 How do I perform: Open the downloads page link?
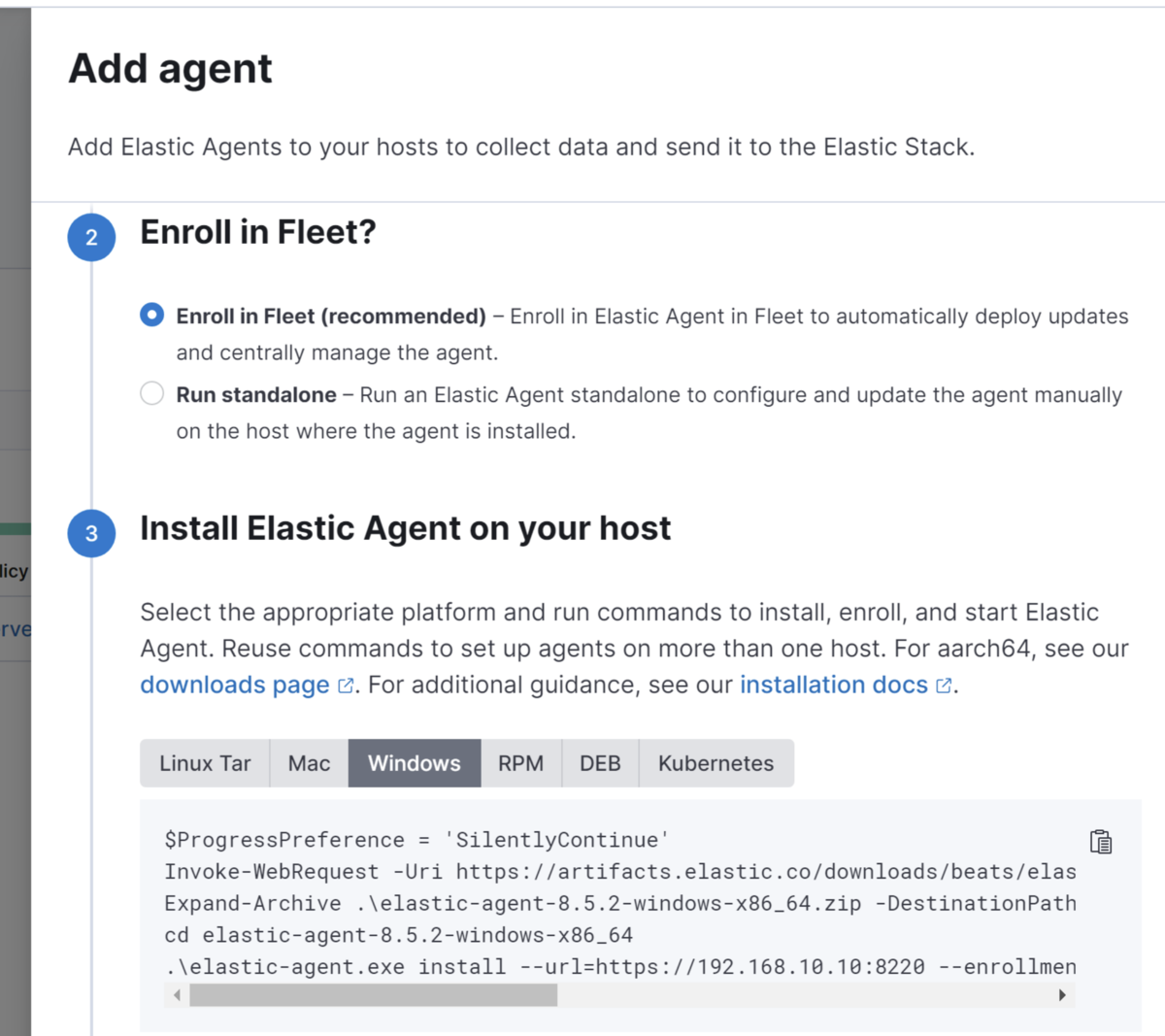click(235, 685)
